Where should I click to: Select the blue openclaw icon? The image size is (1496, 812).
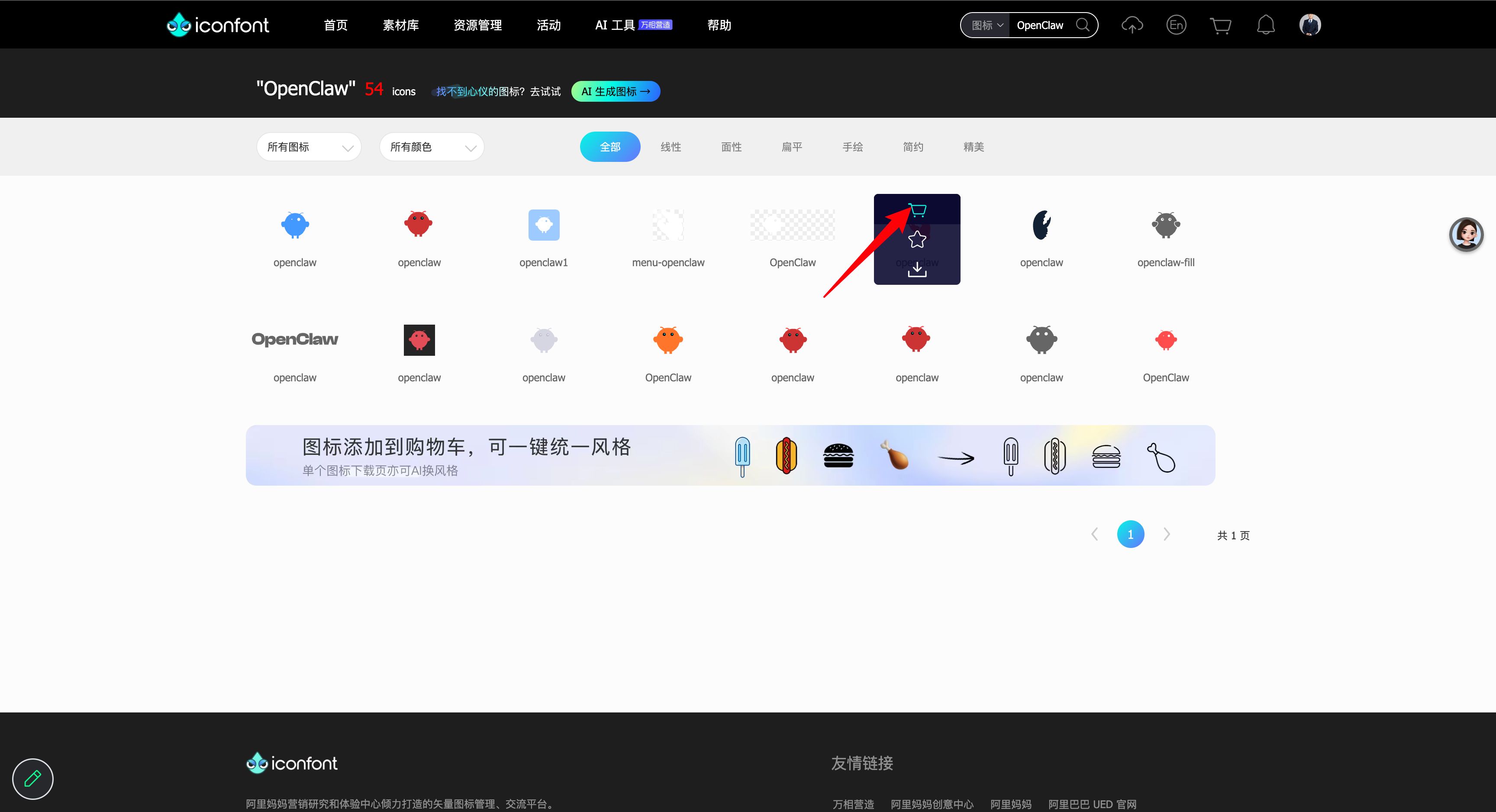(295, 225)
